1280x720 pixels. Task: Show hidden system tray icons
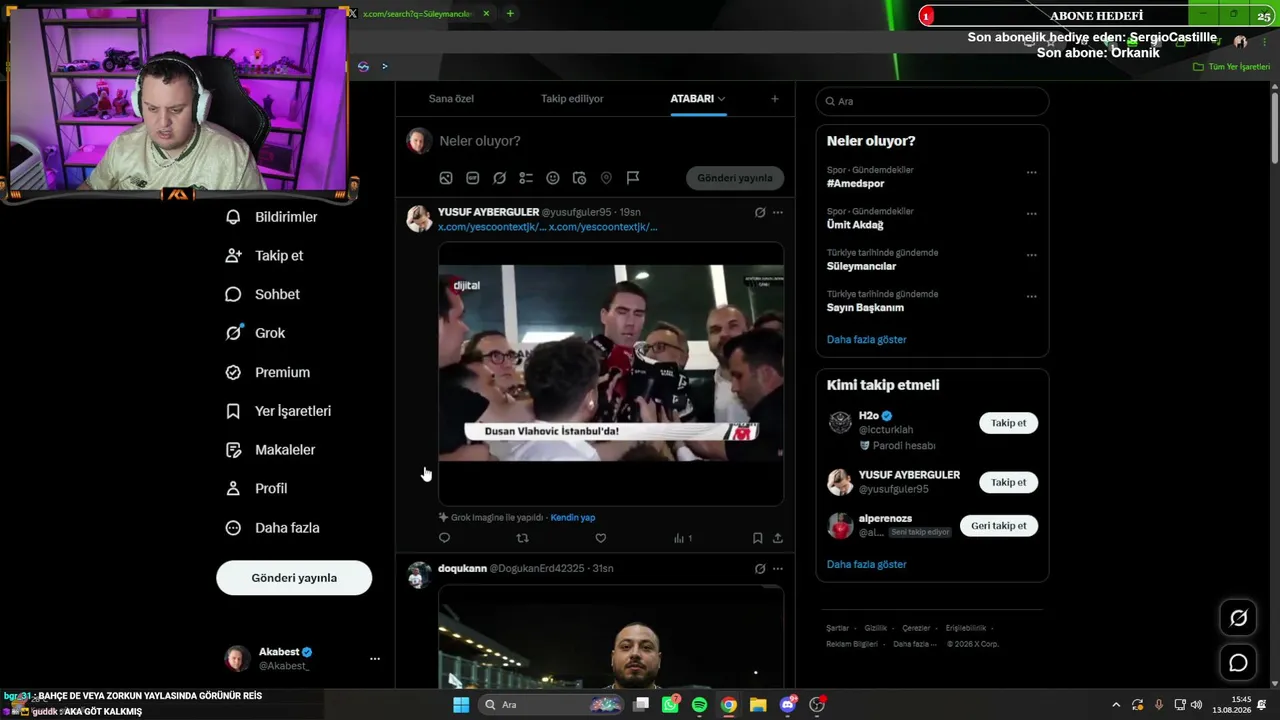(x=1116, y=705)
